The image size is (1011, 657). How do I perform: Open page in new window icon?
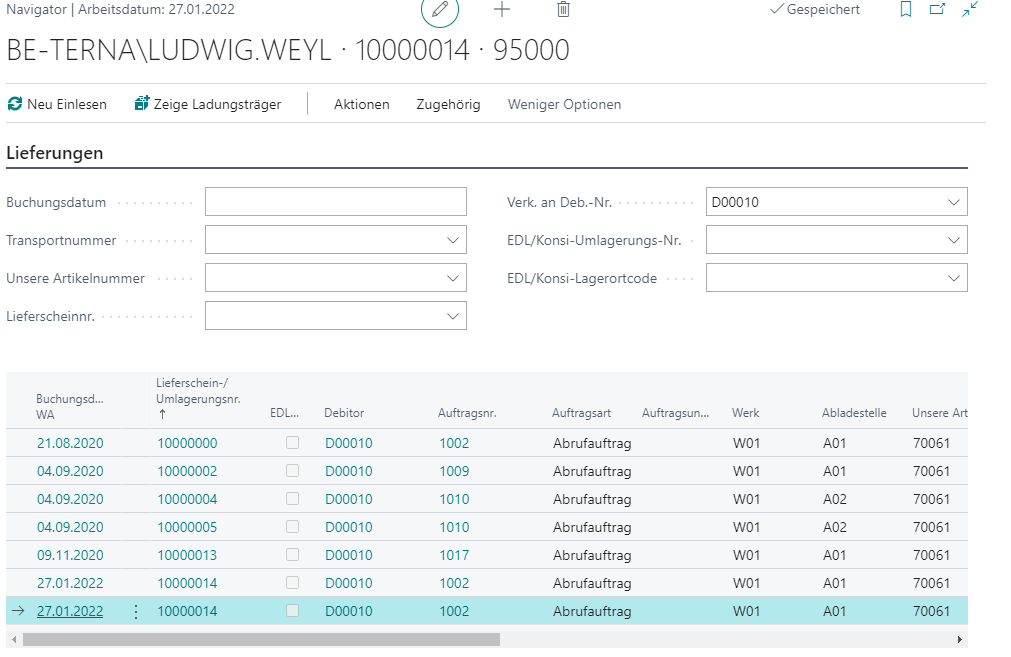(x=937, y=10)
